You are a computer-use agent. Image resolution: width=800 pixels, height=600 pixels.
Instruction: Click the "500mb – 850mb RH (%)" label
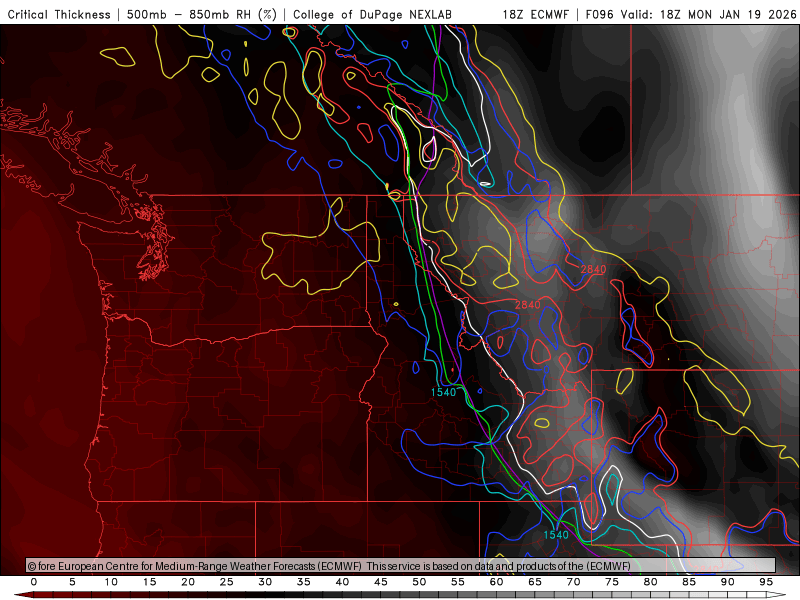(x=202, y=14)
